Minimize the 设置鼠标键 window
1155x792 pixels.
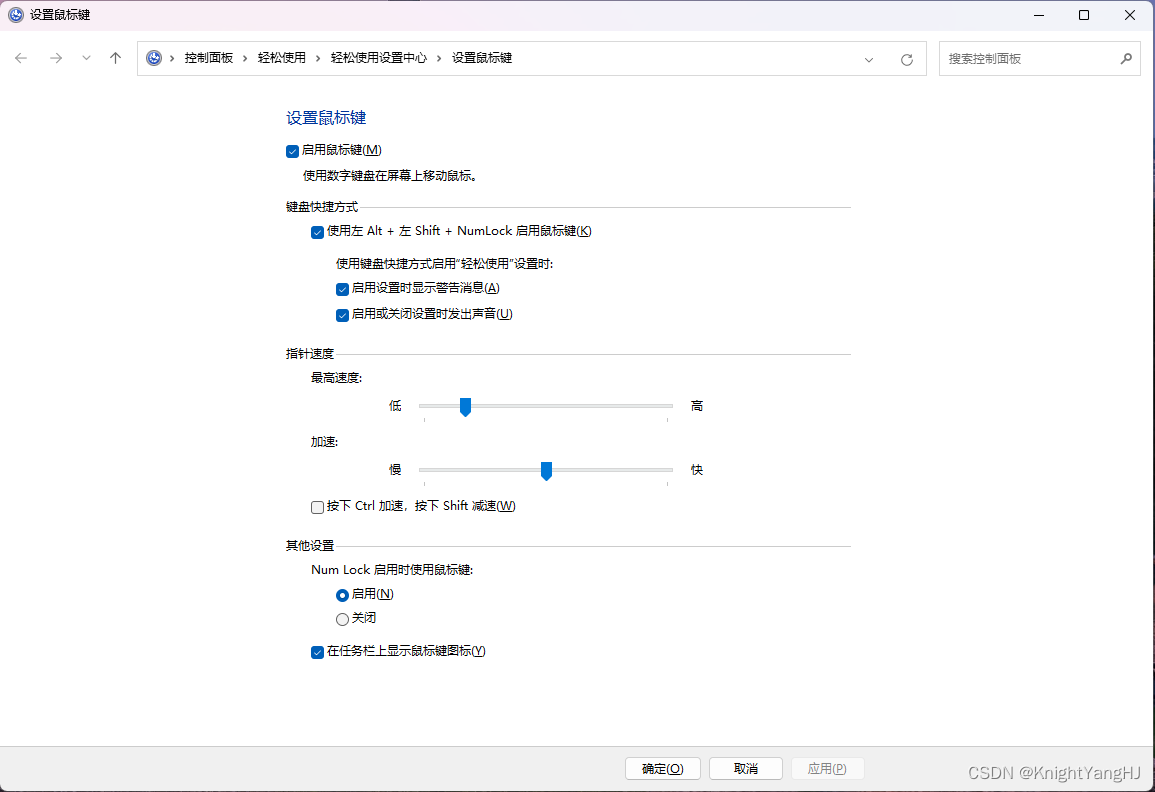[1039, 15]
